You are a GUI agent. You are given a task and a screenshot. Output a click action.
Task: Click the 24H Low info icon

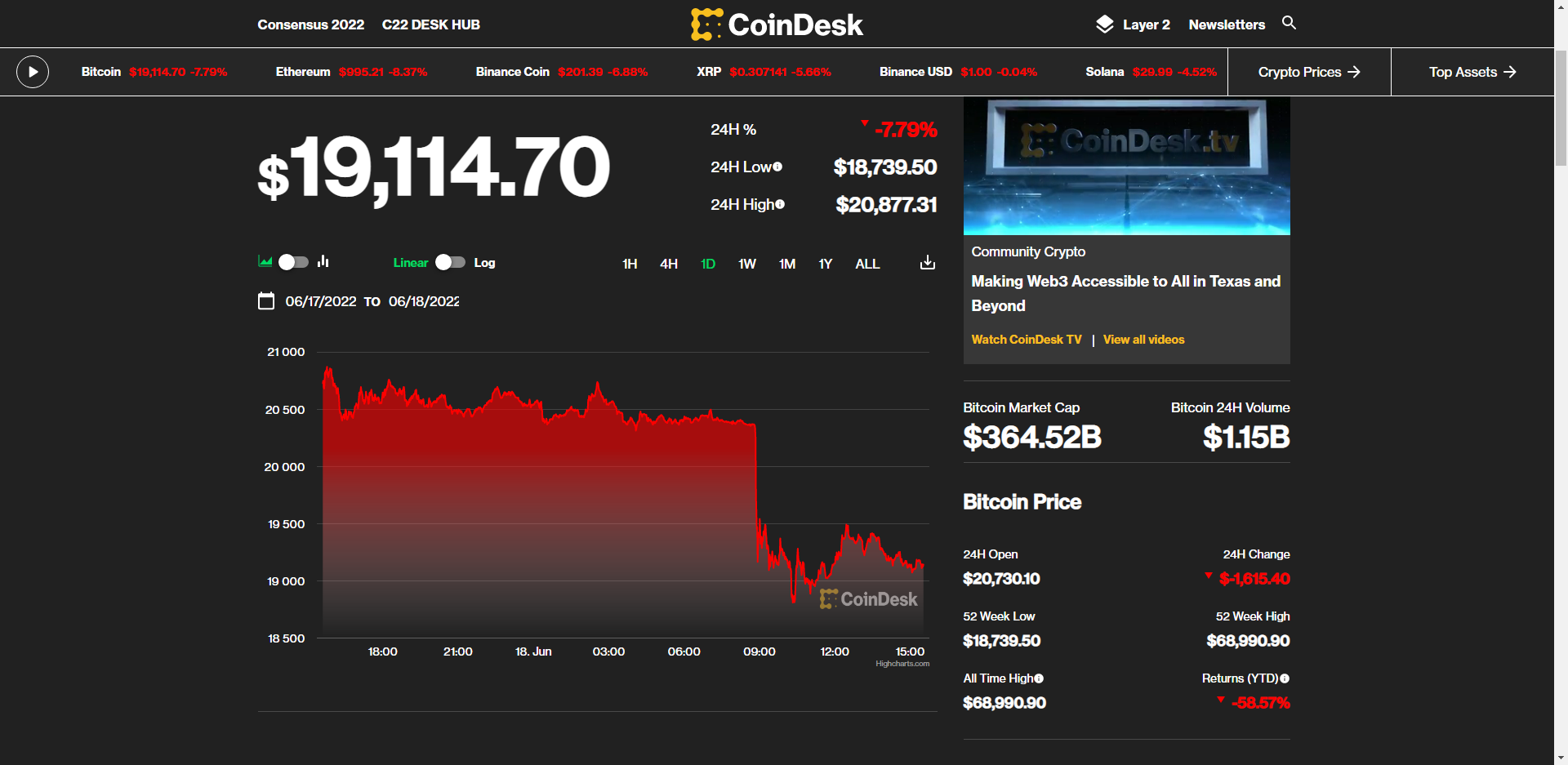pyautogui.click(x=777, y=167)
